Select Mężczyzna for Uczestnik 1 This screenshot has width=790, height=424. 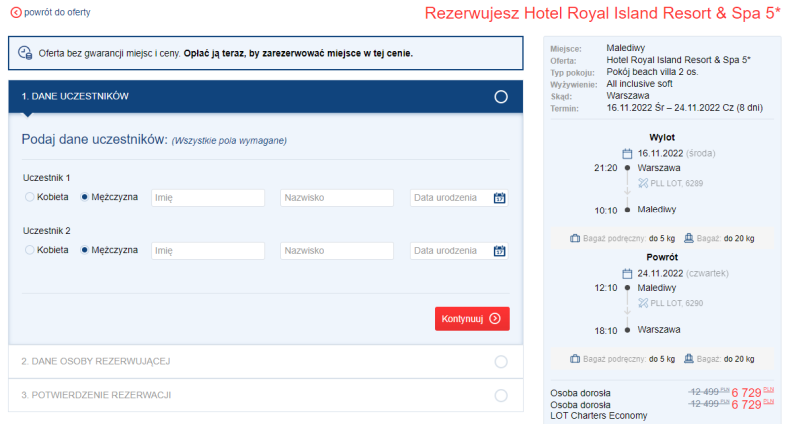coord(85,197)
